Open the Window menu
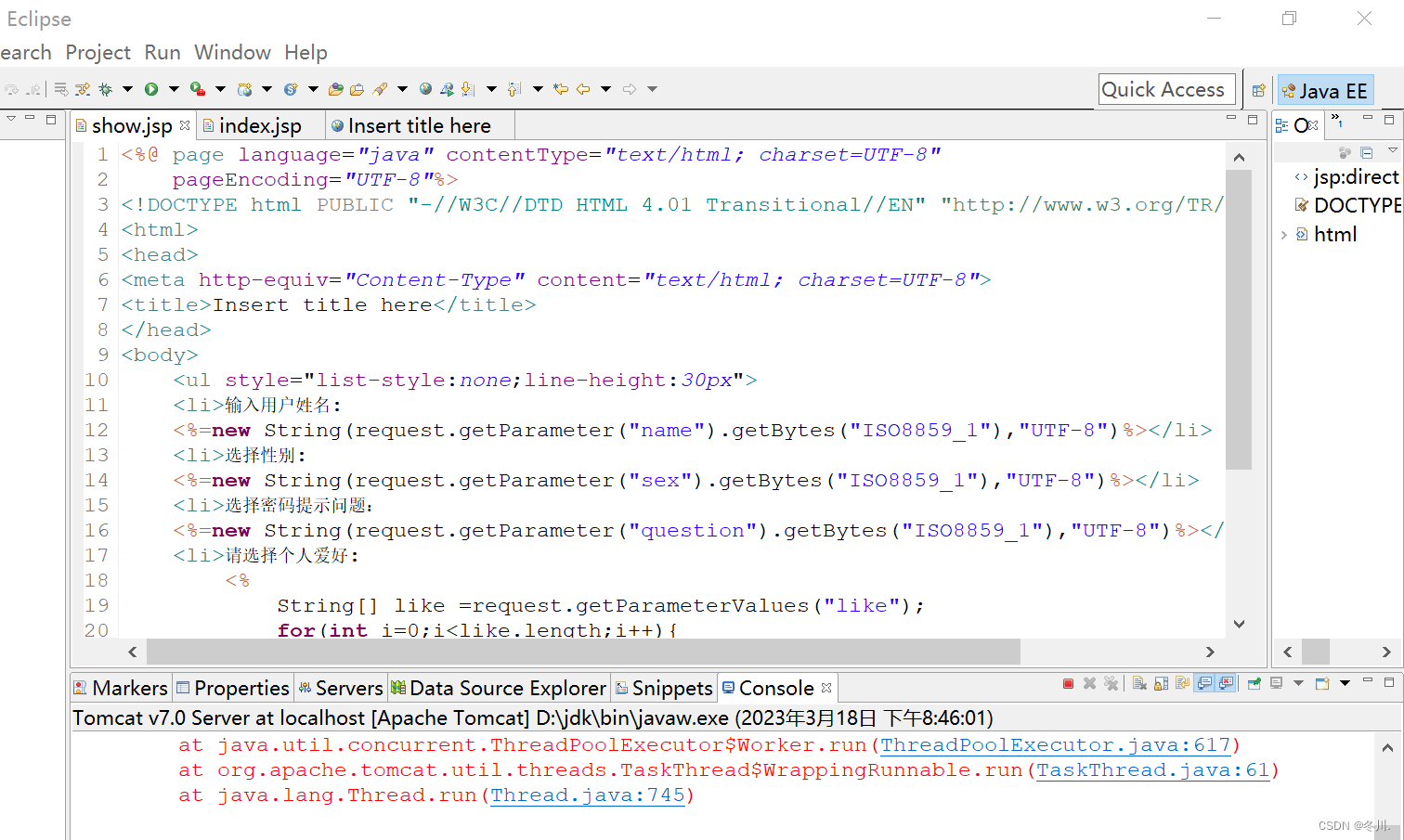Image resolution: width=1404 pixels, height=840 pixels. pyautogui.click(x=232, y=53)
